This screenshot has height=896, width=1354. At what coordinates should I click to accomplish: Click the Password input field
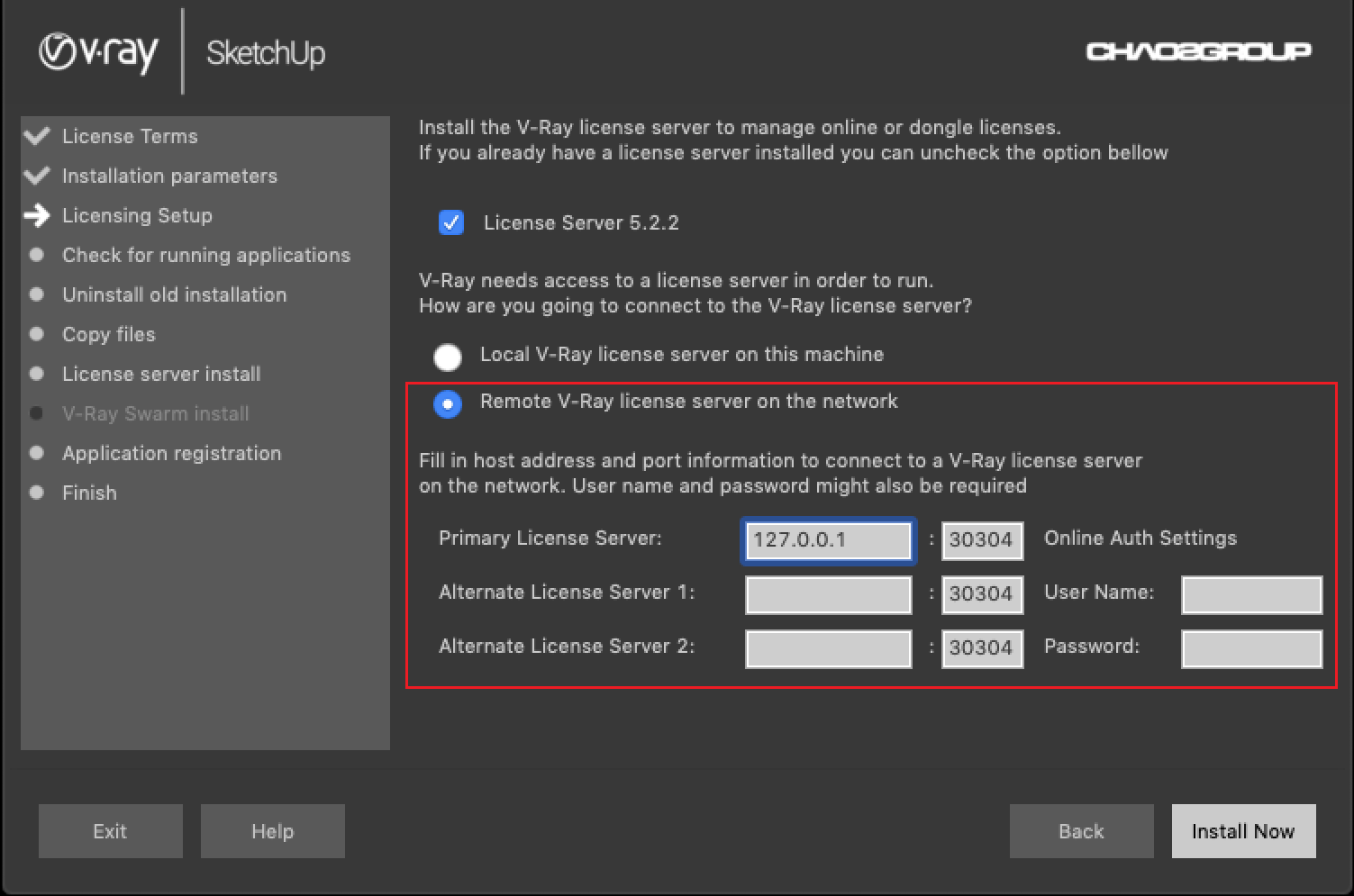coord(1251,649)
